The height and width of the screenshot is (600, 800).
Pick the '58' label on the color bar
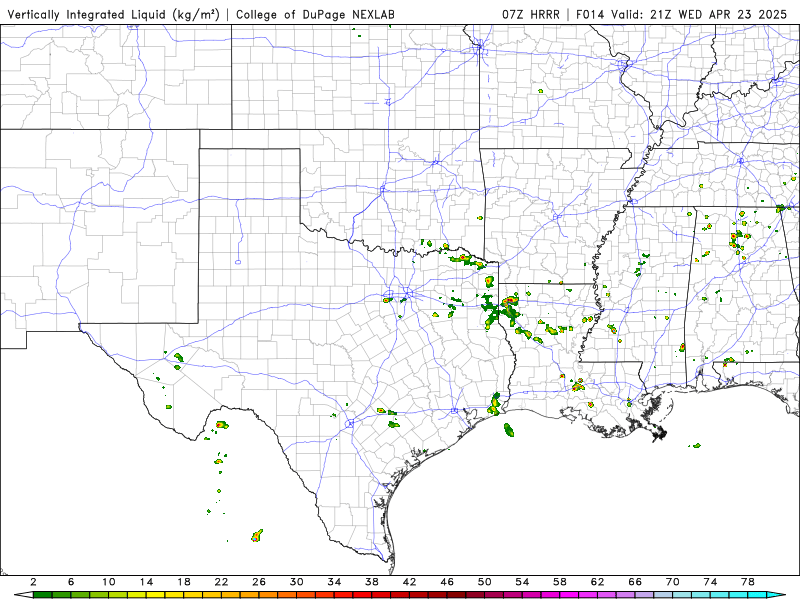pos(560,582)
